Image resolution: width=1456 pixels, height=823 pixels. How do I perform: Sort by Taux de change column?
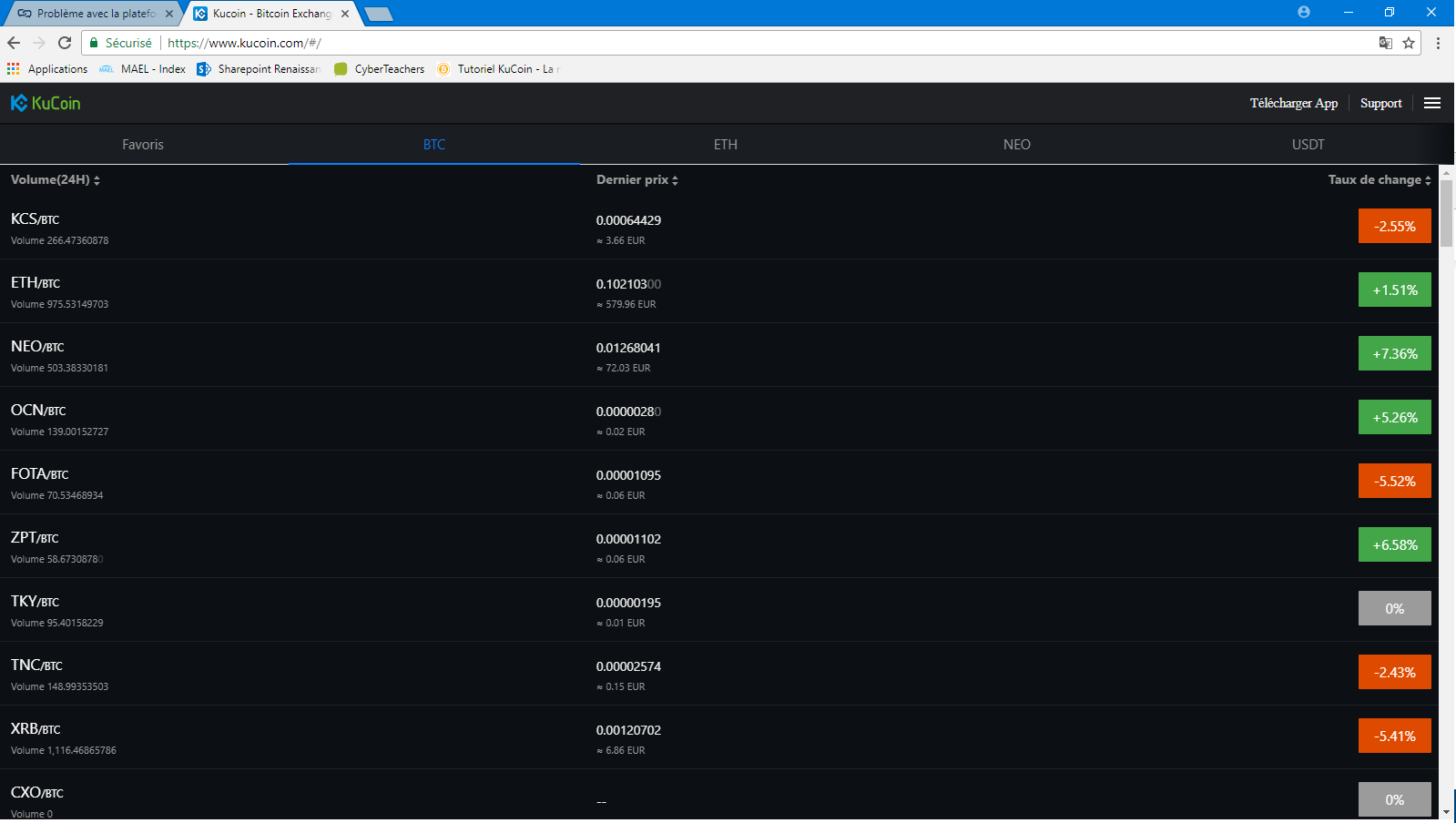coord(1379,180)
